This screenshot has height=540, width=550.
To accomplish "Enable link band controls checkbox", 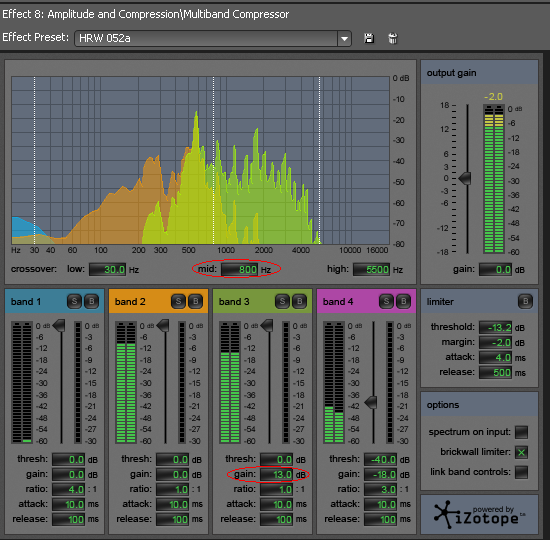I will [521, 472].
